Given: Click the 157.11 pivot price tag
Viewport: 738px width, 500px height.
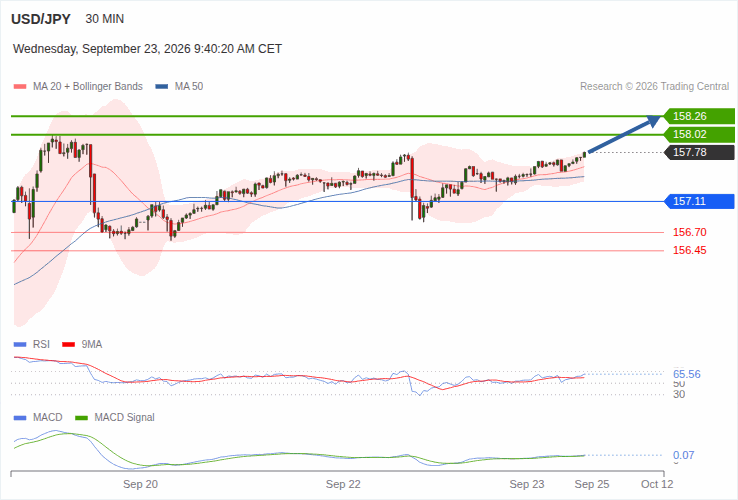Looking at the screenshot, I should pos(699,202).
